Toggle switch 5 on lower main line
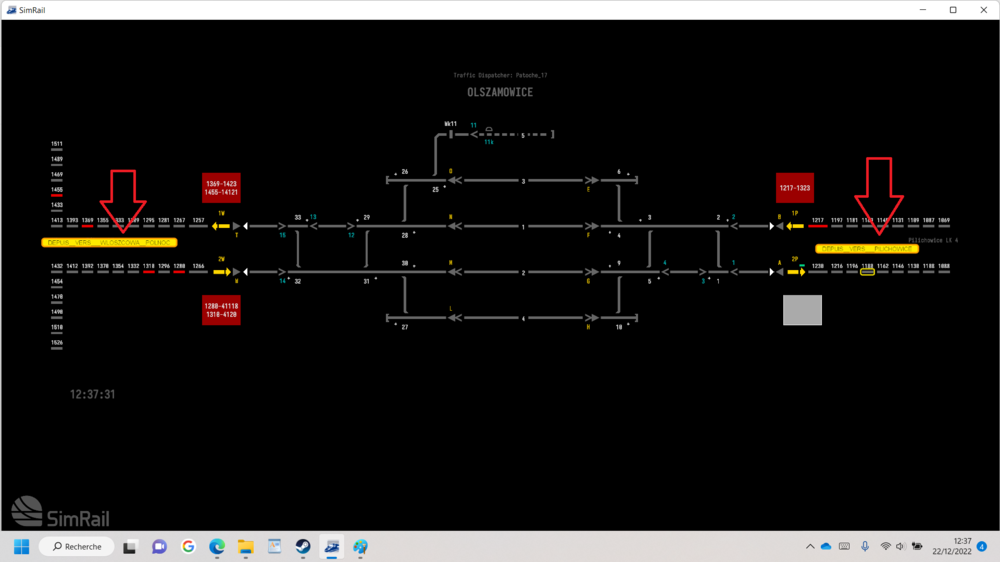Viewport: 1000px width, 562px height. (x=654, y=271)
